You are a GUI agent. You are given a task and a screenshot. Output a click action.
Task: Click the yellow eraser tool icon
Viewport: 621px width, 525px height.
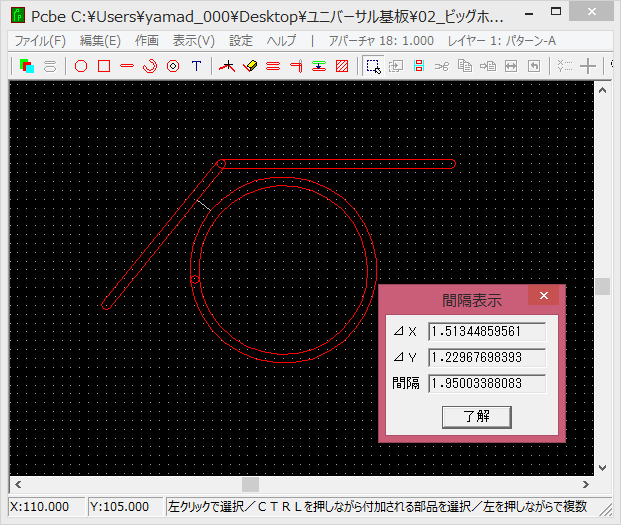click(x=250, y=66)
